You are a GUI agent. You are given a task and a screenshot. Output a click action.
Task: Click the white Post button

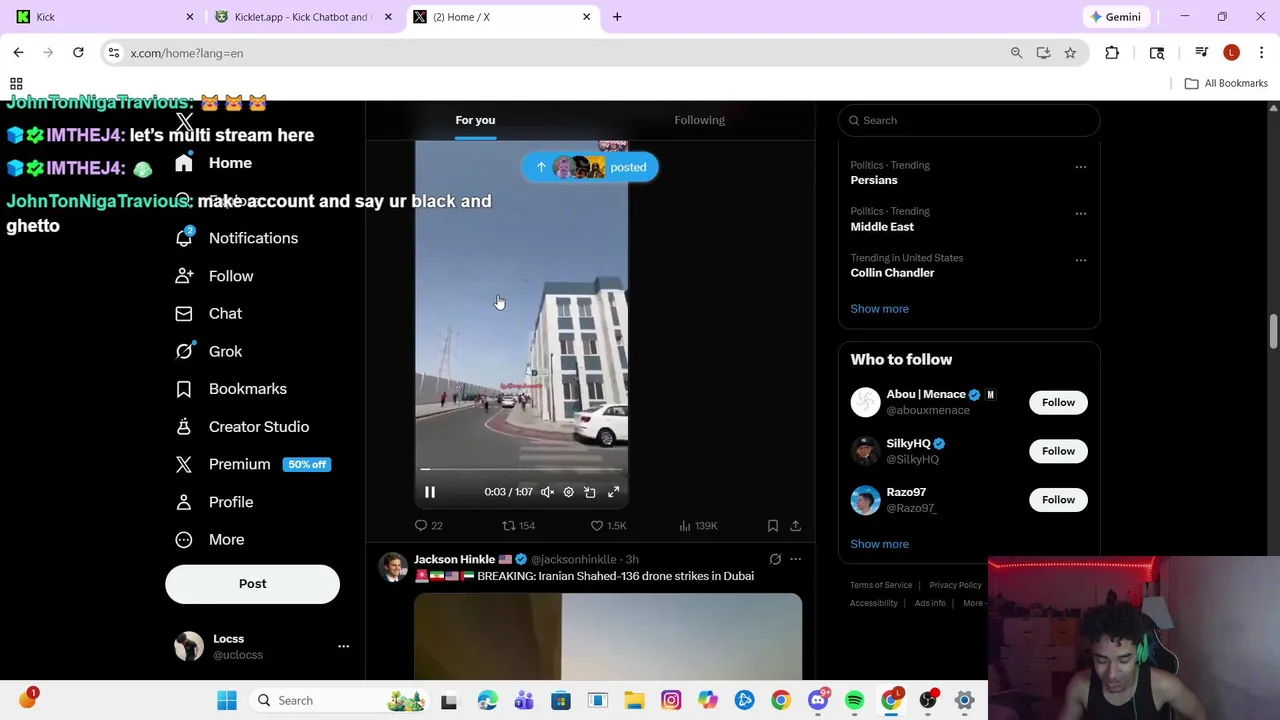pyautogui.click(x=252, y=584)
